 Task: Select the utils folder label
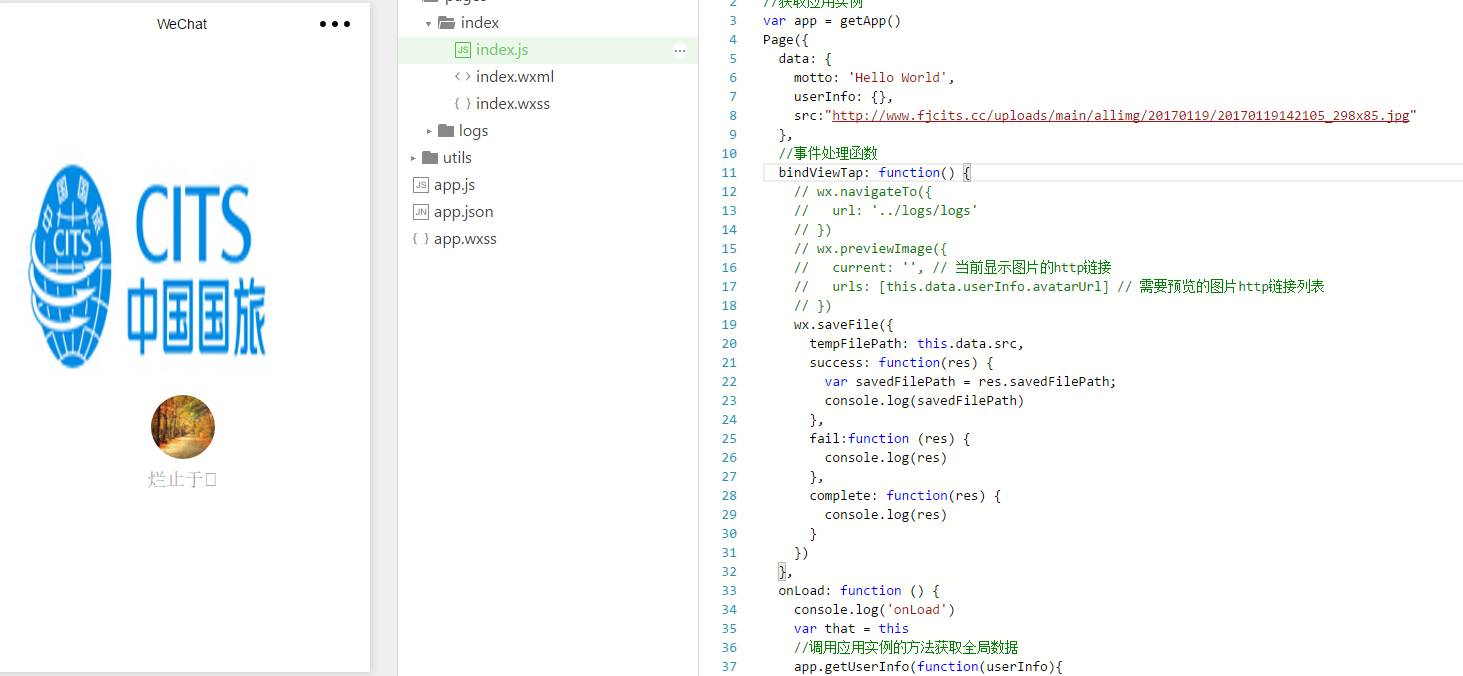tap(457, 158)
